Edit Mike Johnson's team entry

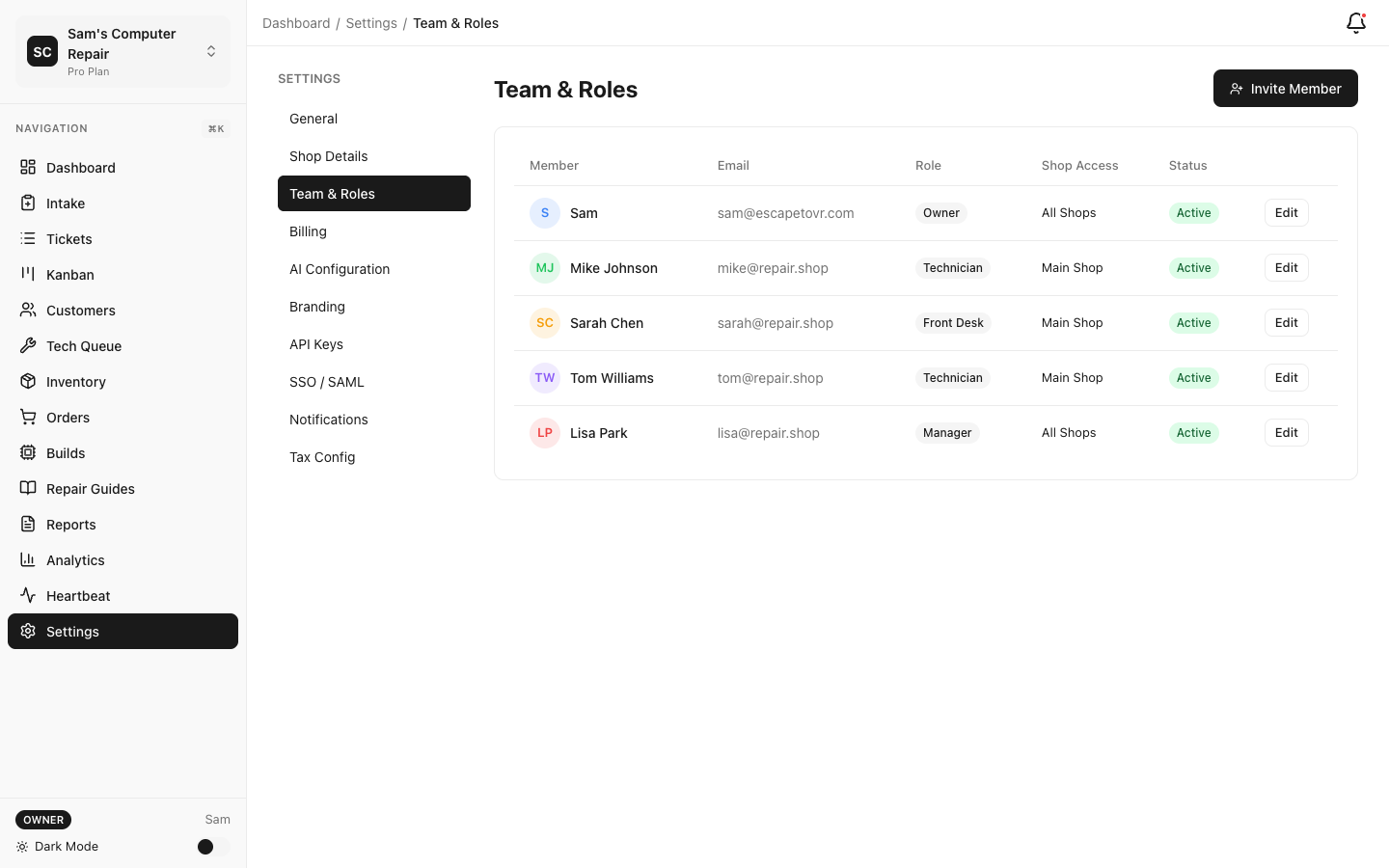click(1286, 267)
